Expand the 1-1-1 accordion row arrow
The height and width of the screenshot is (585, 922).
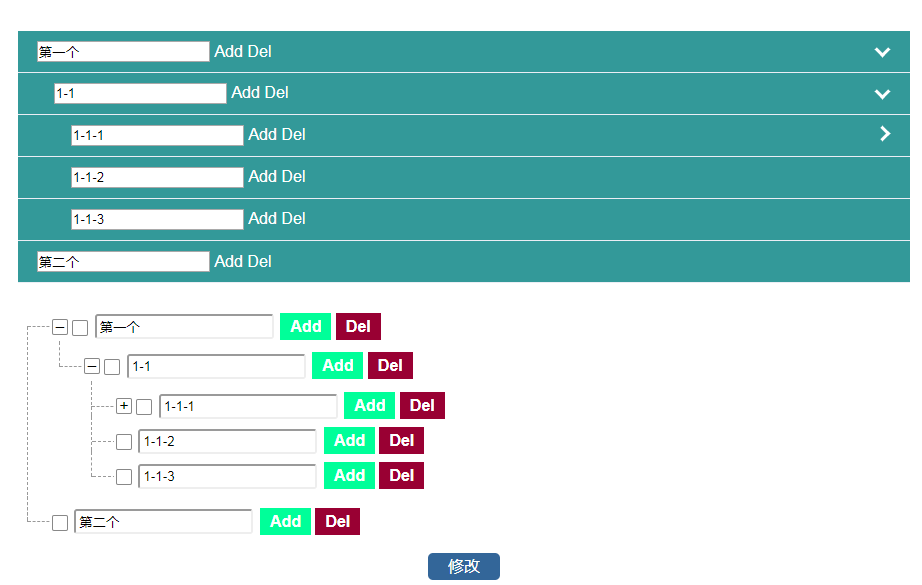point(884,134)
